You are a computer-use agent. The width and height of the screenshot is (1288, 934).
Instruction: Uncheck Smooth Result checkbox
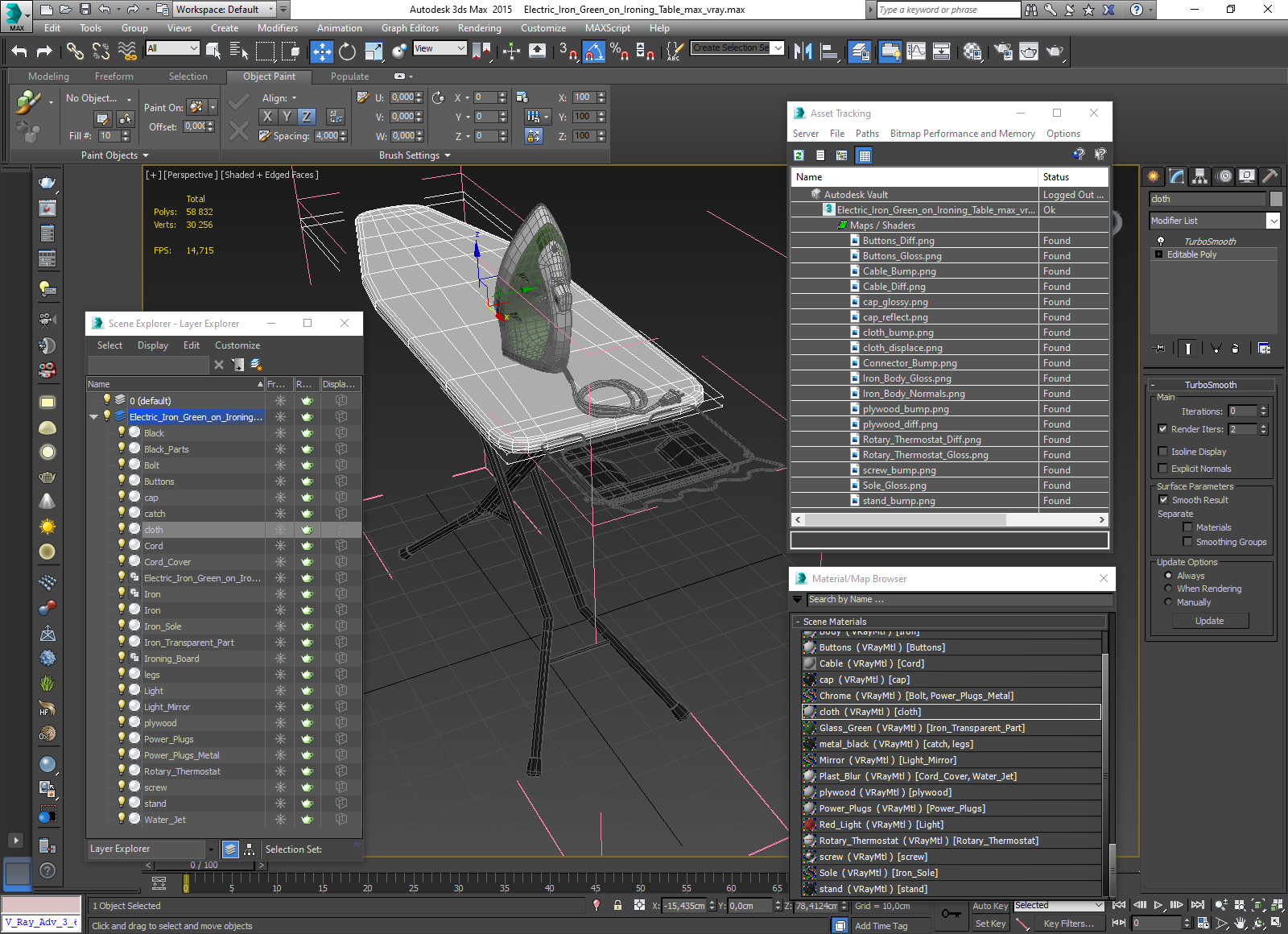click(x=1163, y=500)
